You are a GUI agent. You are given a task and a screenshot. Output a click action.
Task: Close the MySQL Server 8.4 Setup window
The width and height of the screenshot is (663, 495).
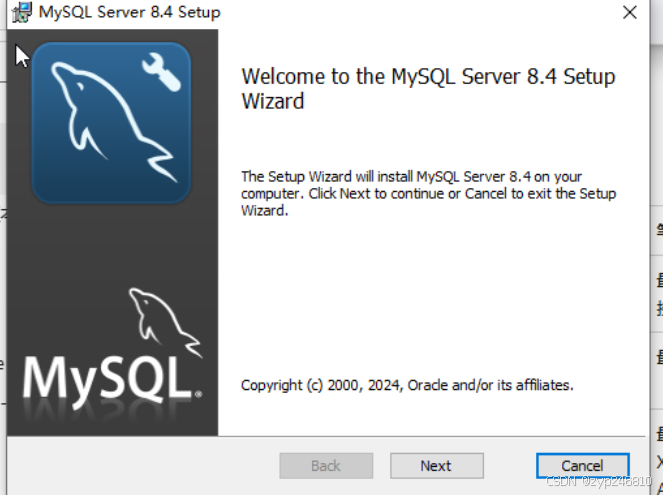click(x=630, y=12)
